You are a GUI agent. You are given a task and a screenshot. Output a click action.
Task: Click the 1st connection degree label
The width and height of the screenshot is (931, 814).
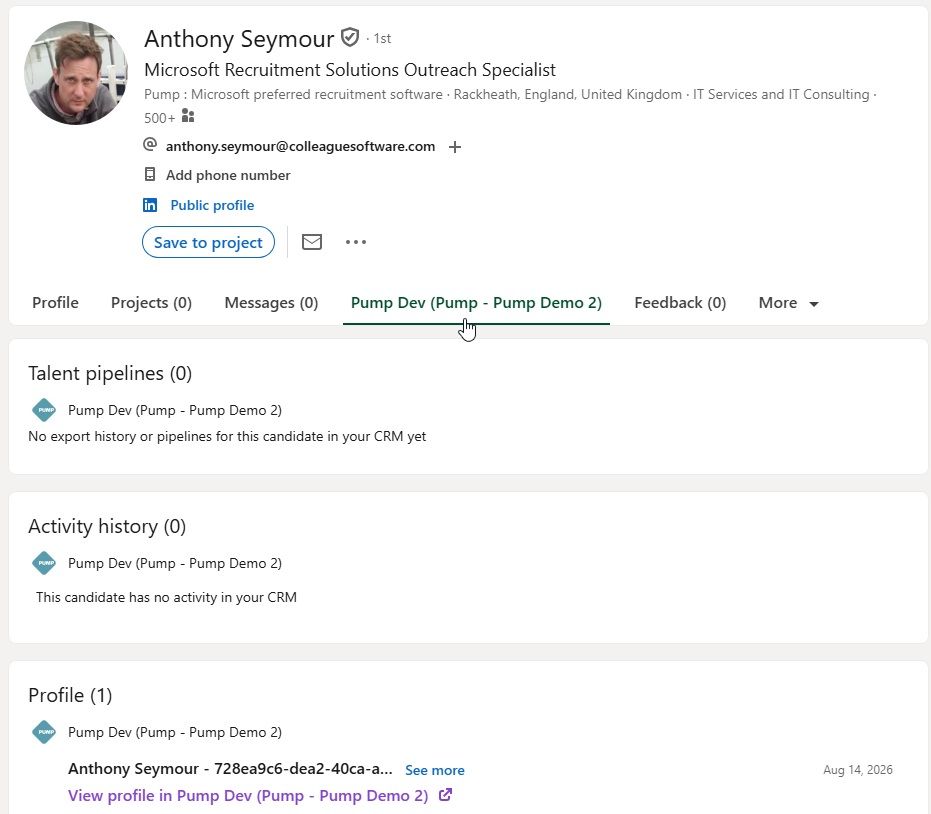click(382, 39)
